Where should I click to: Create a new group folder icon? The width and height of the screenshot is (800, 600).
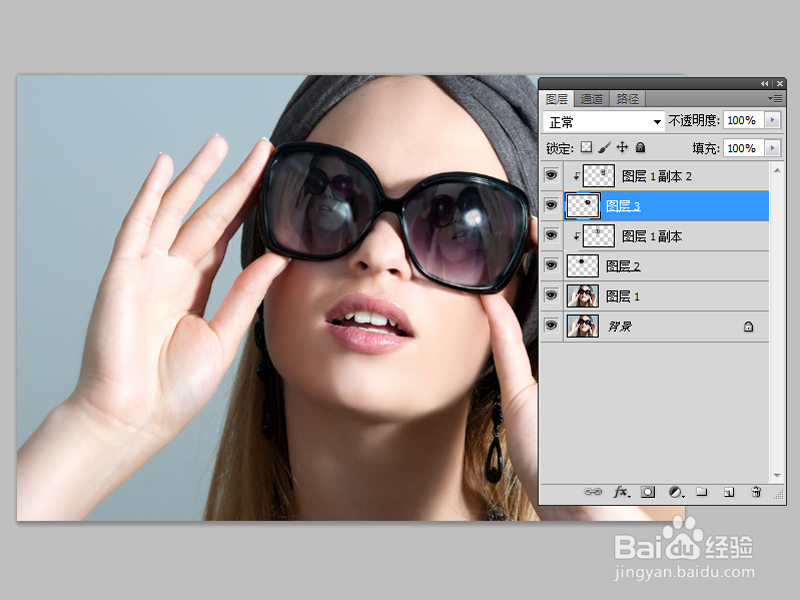(702, 492)
